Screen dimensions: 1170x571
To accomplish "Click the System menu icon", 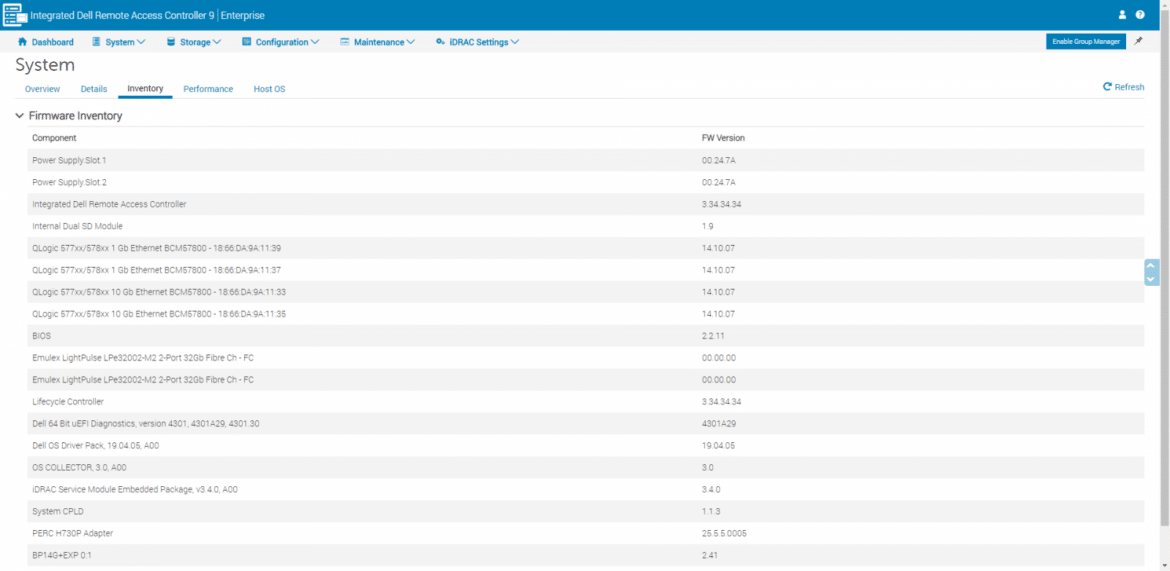I will point(96,42).
